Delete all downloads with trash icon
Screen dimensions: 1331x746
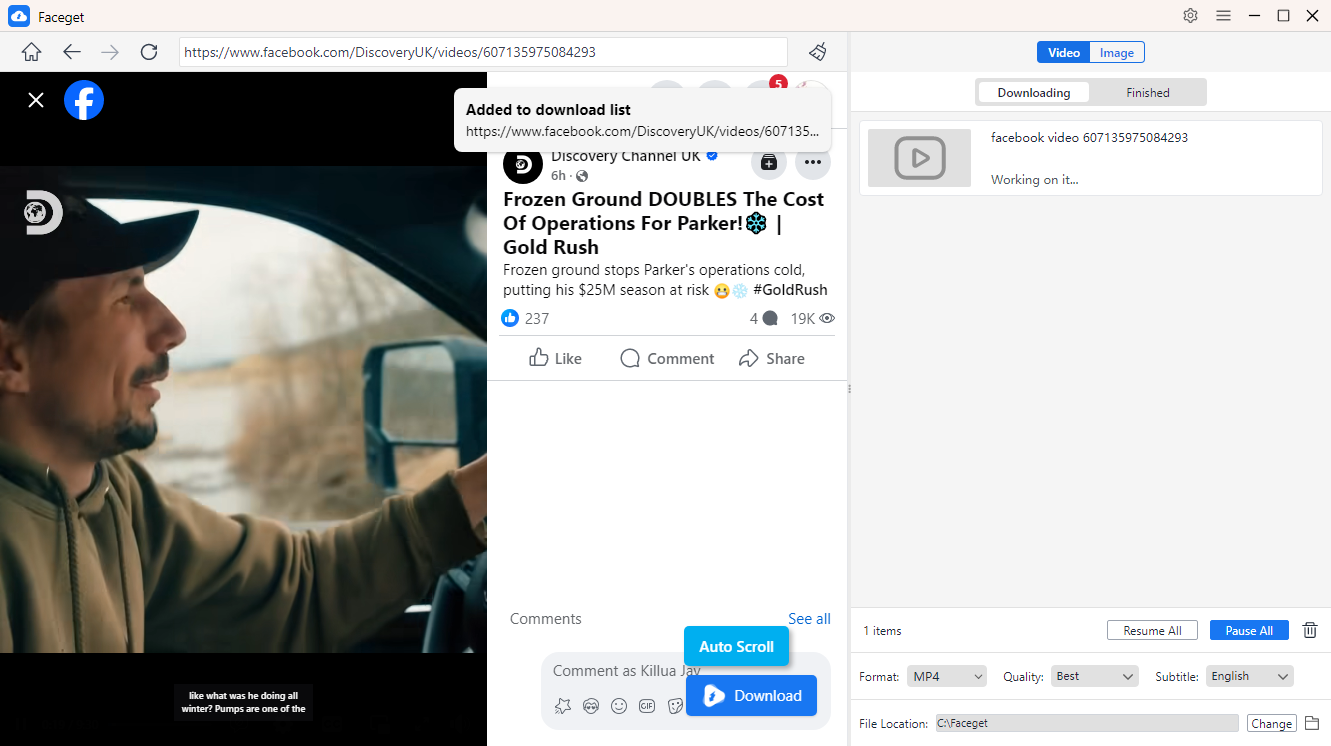click(1310, 630)
